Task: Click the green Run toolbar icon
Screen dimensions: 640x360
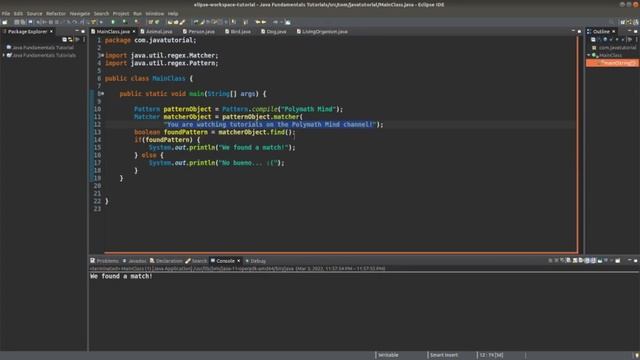Action: [113, 22]
